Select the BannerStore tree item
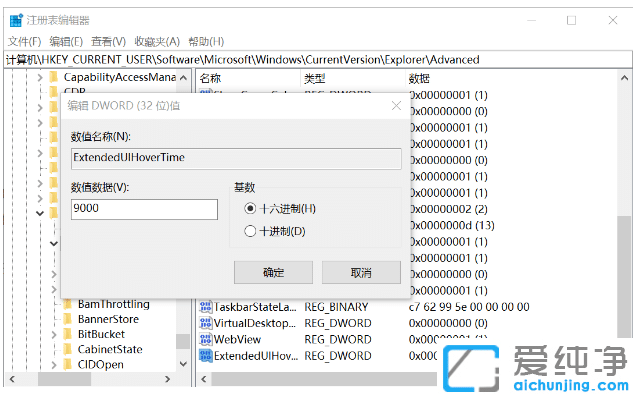The width and height of the screenshot is (637, 398). click(x=108, y=319)
